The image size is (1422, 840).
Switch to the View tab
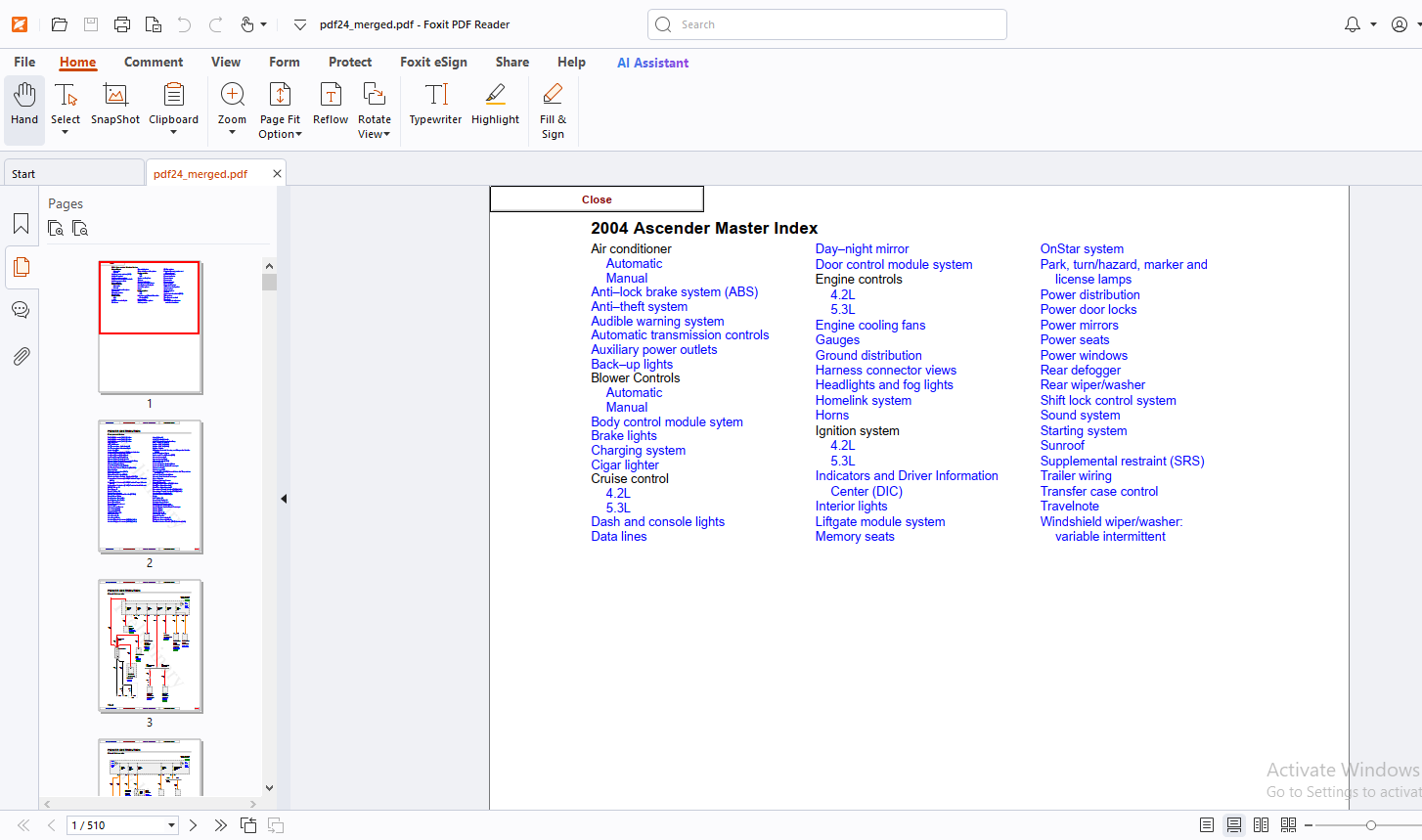tap(226, 62)
